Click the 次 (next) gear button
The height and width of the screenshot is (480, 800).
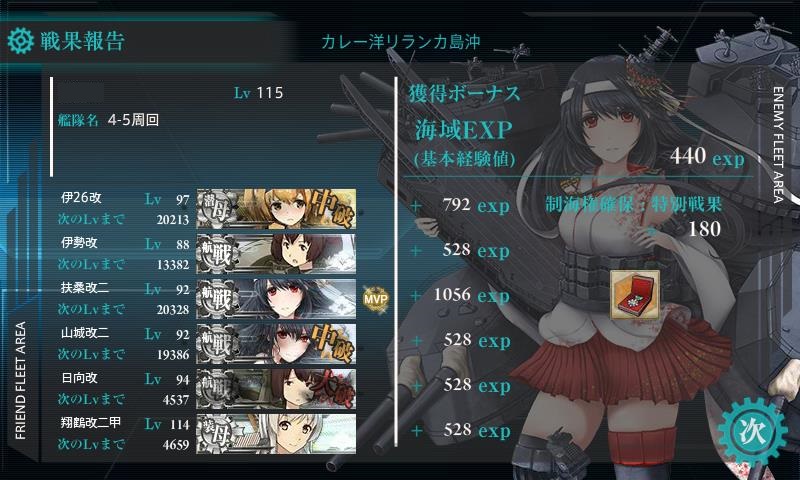click(x=753, y=433)
